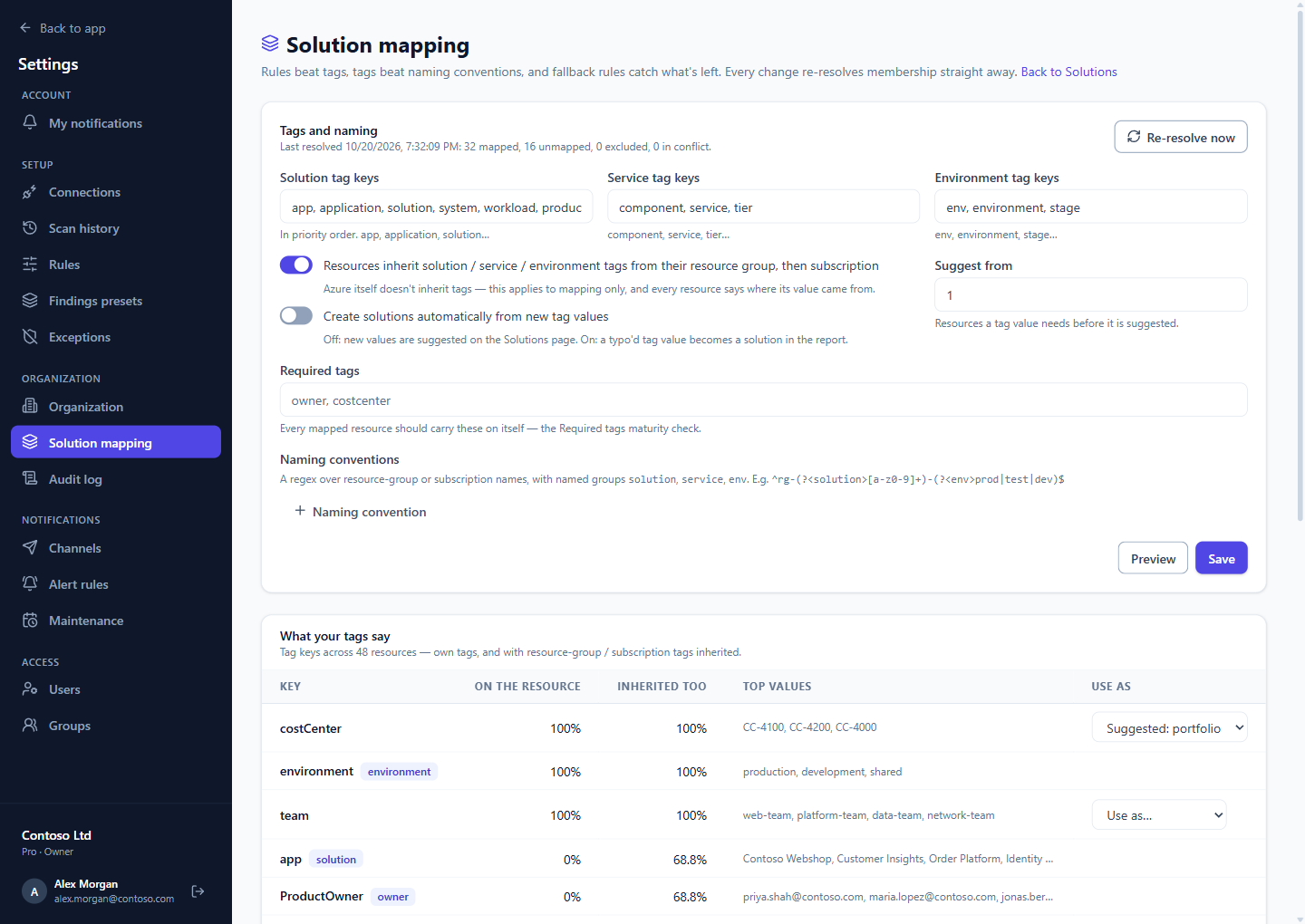The image size is (1305, 924).
Task: Open the team row Use as dropdown
Action: click(1159, 815)
